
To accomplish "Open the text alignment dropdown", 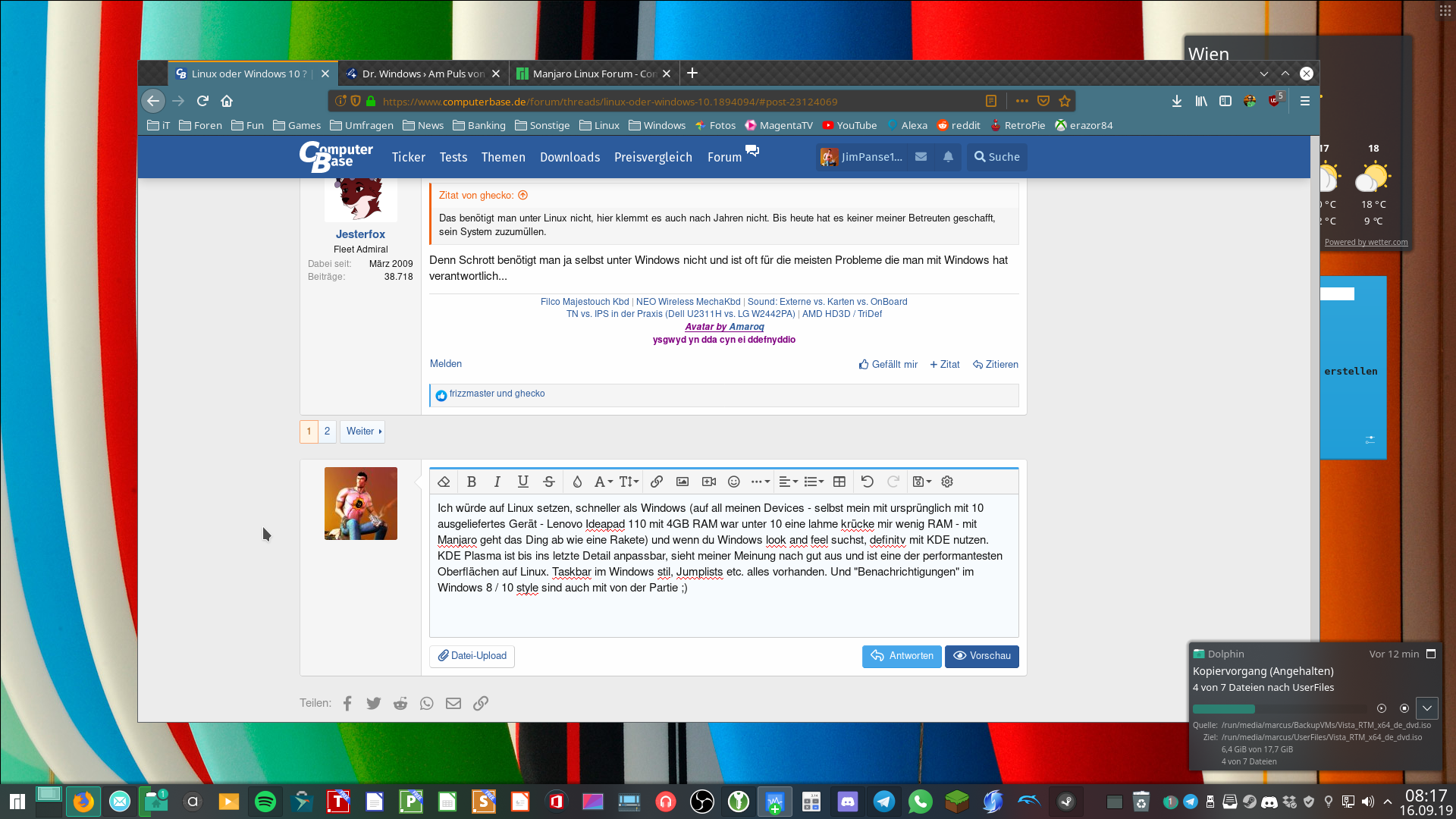I will pos(788,482).
